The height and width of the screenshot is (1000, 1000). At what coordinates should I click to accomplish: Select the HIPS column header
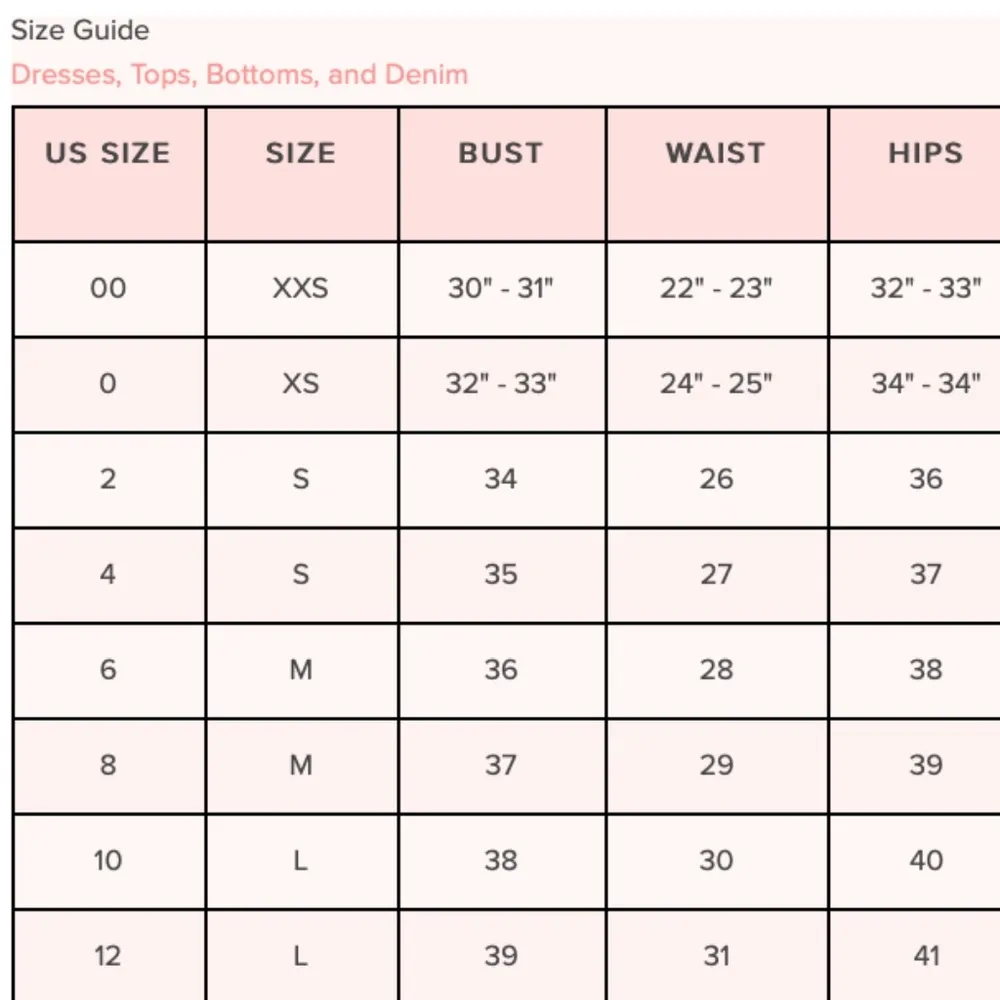point(925,154)
